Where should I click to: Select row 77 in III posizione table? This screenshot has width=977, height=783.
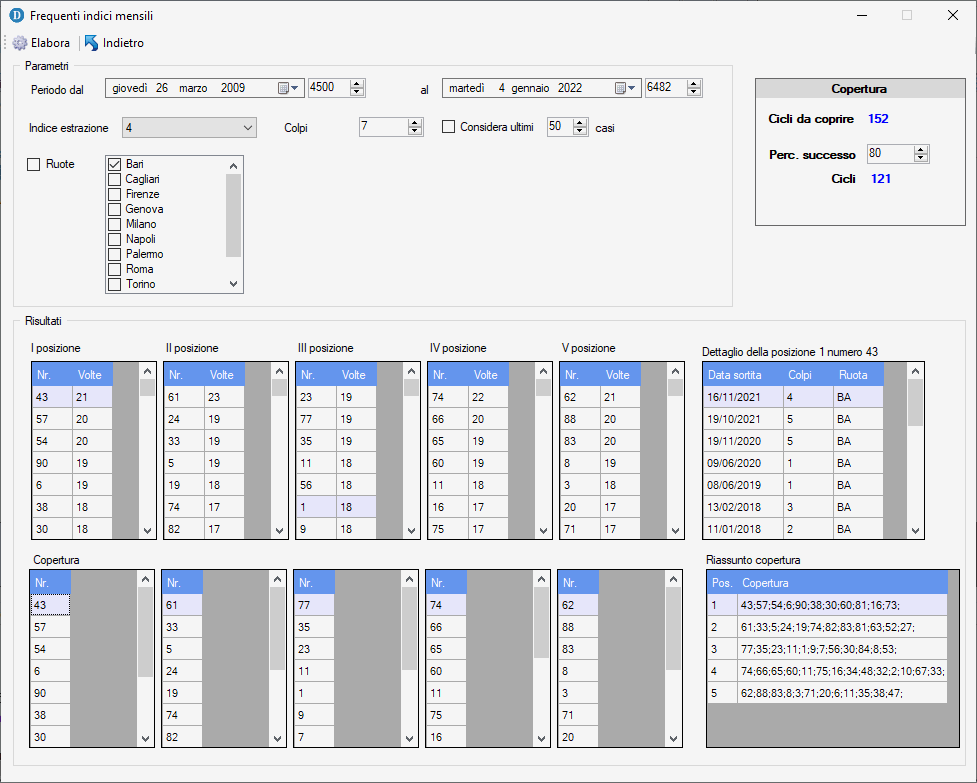336,419
